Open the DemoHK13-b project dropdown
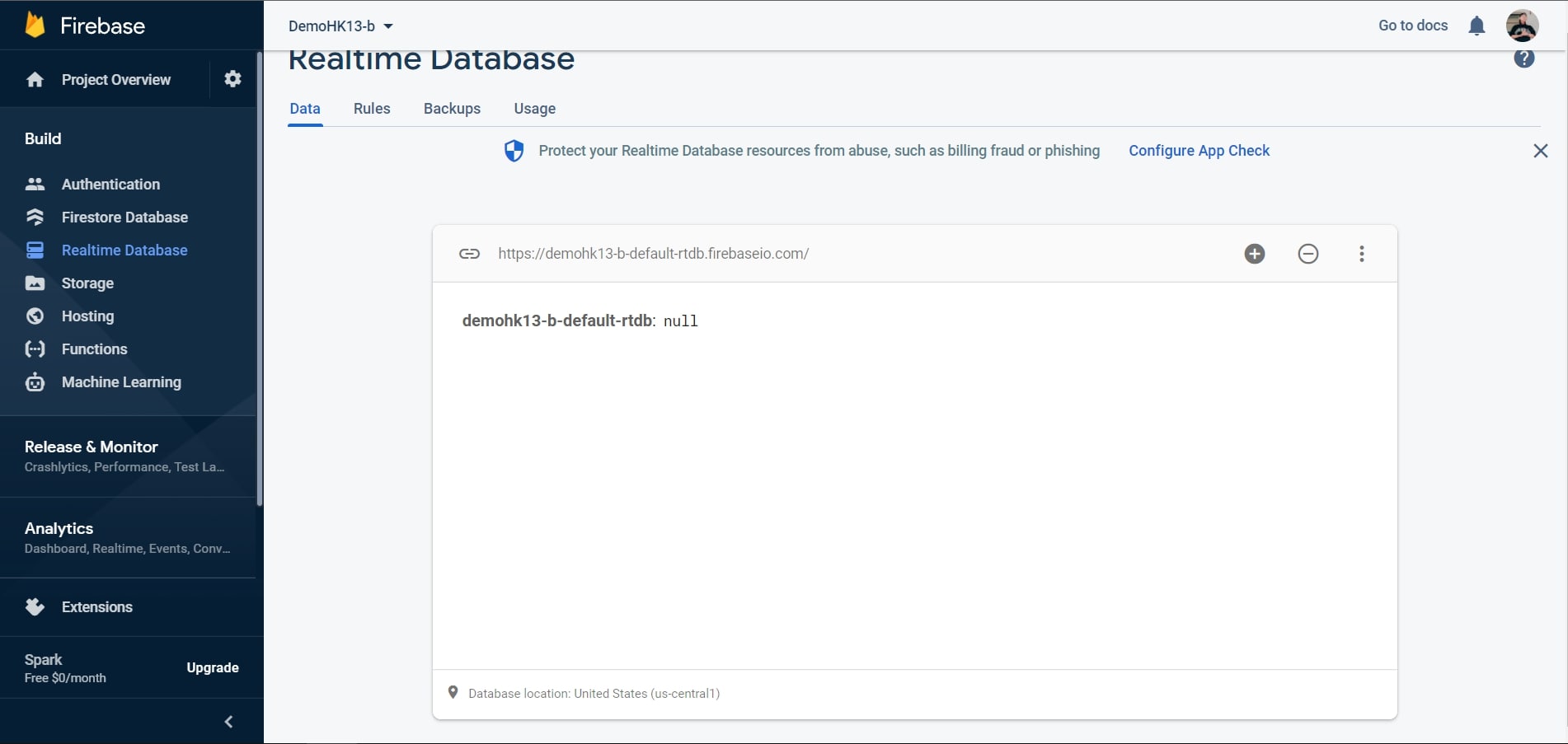This screenshot has width=1568, height=744. [x=340, y=26]
